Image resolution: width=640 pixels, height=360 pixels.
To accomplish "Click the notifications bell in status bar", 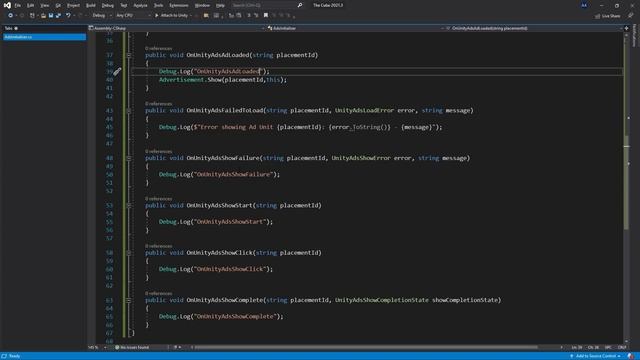I will pyautogui.click(x=631, y=356).
